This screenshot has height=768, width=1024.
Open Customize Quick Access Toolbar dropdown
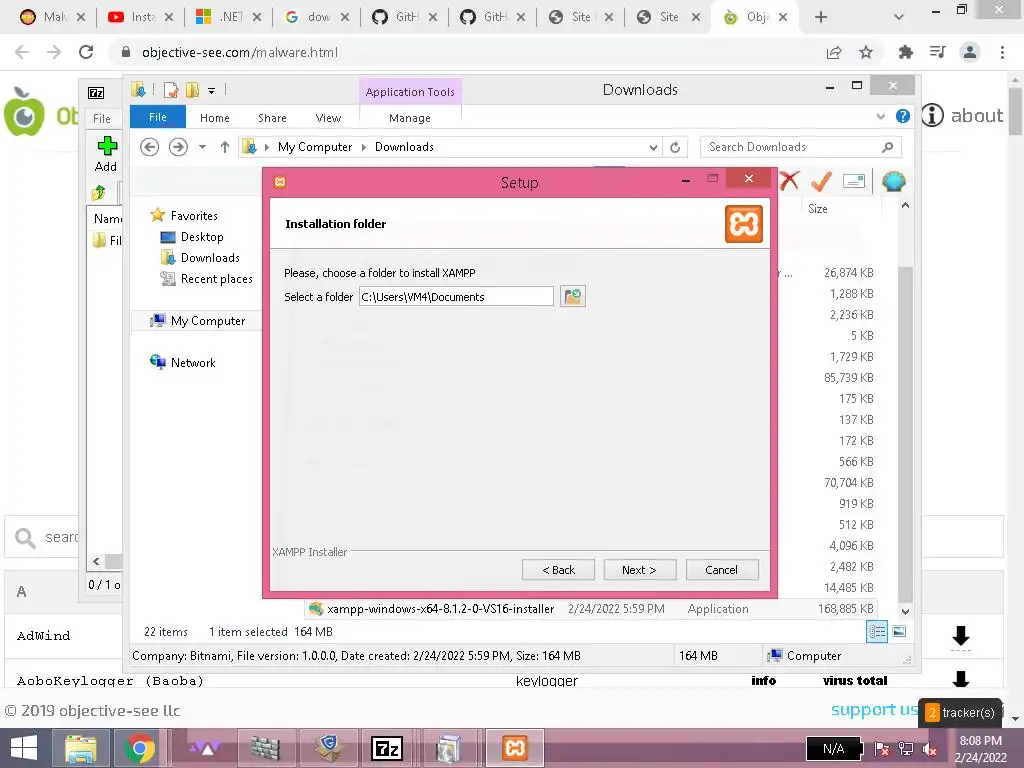click(x=212, y=91)
